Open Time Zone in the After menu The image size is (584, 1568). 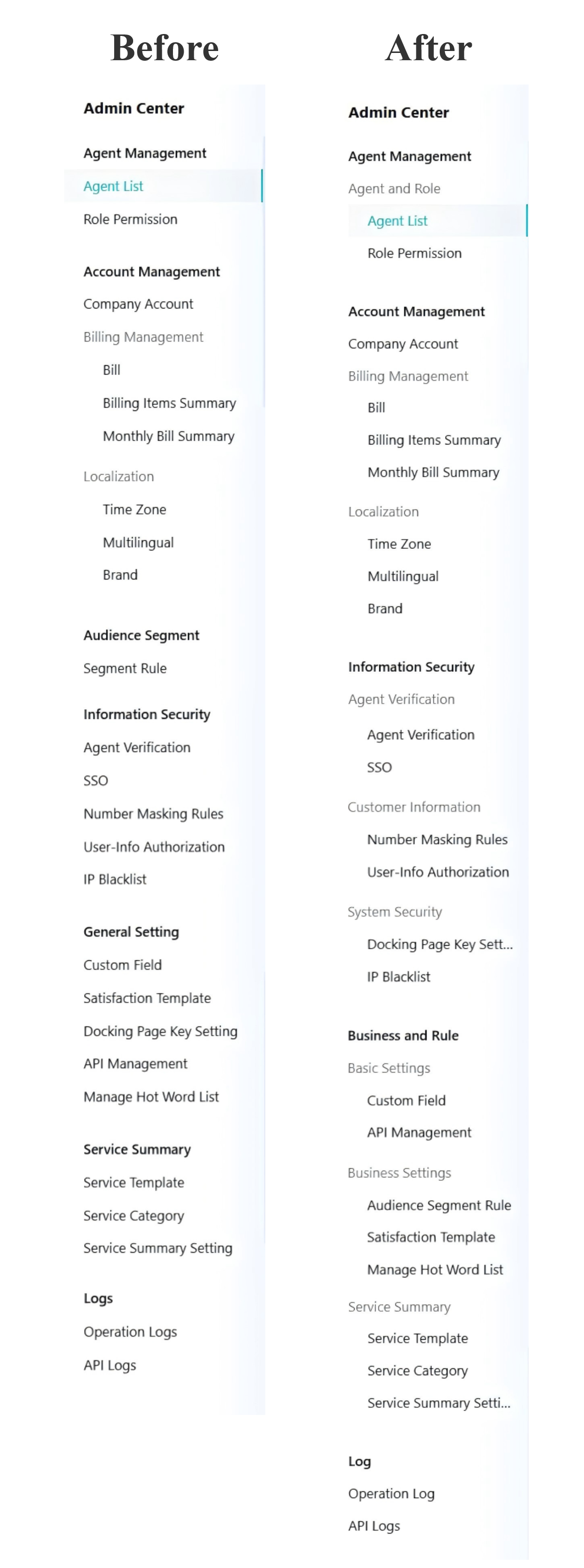(399, 544)
